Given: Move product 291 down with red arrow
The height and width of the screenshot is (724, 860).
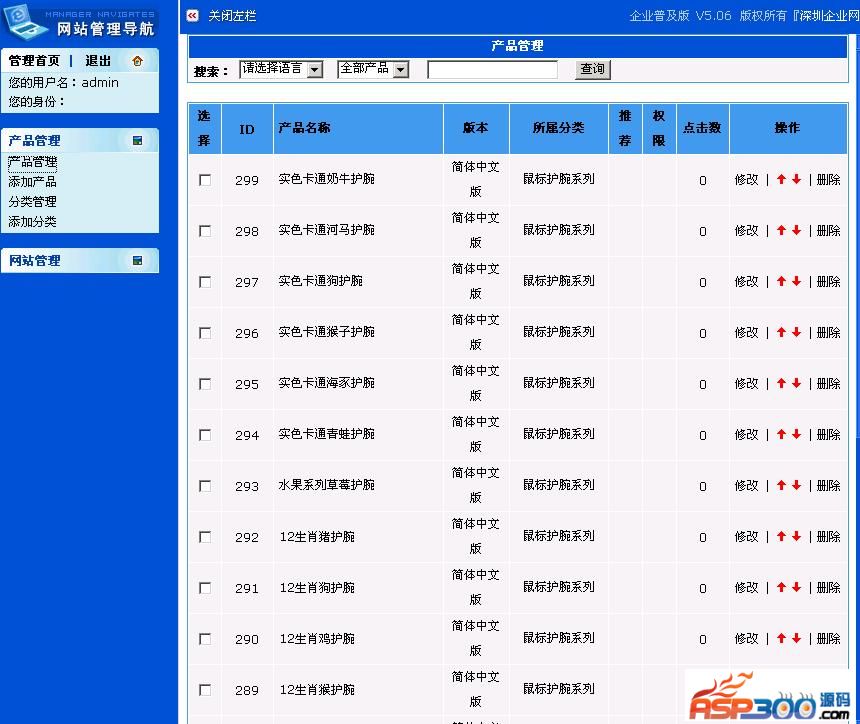Looking at the screenshot, I should pos(796,587).
